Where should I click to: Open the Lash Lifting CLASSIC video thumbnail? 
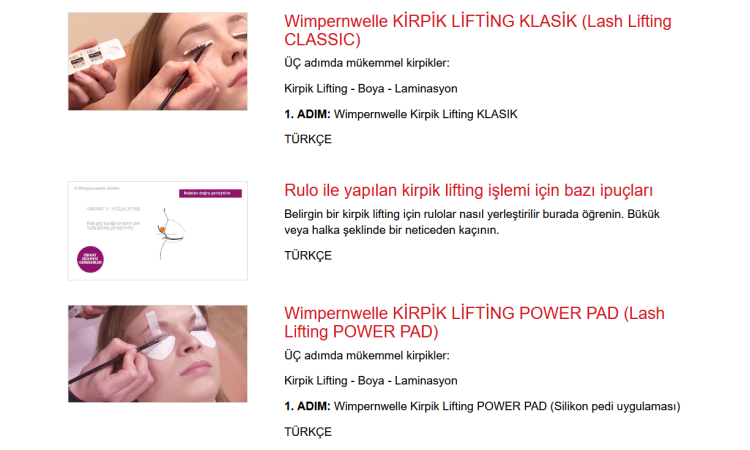[x=157, y=61]
